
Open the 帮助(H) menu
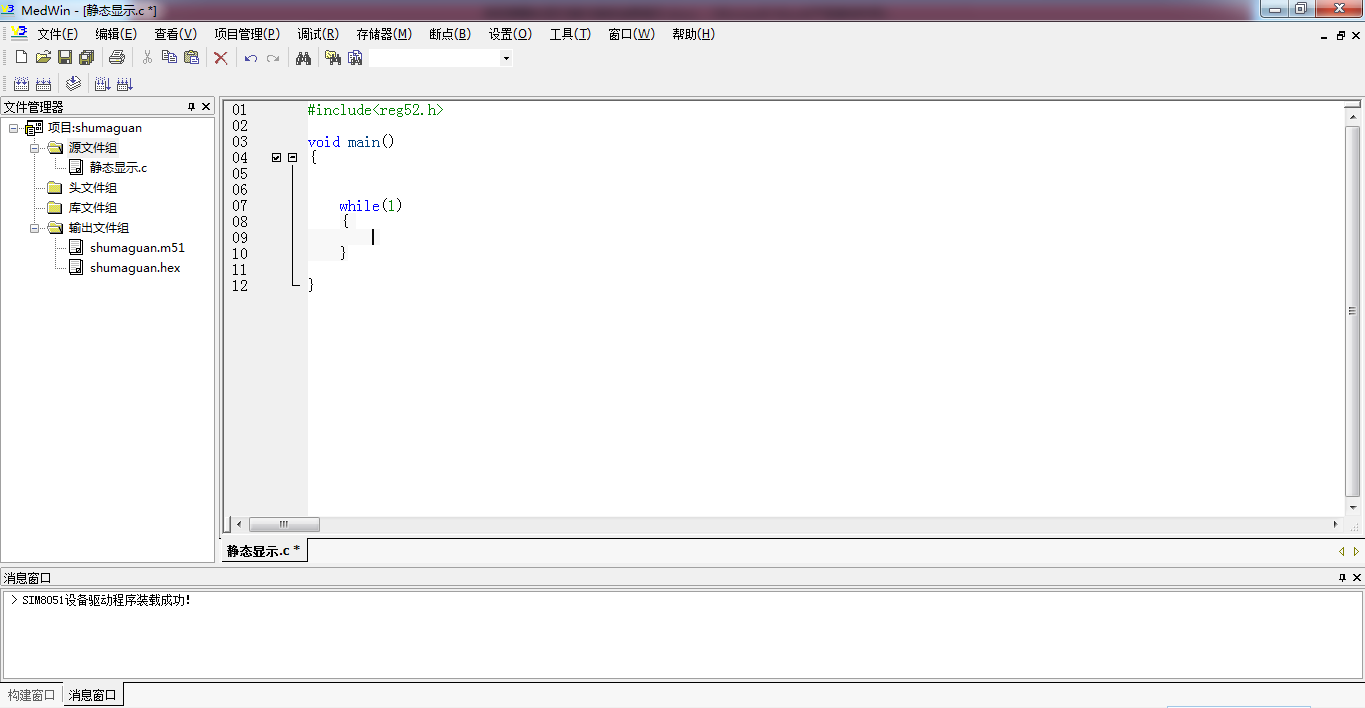[693, 34]
